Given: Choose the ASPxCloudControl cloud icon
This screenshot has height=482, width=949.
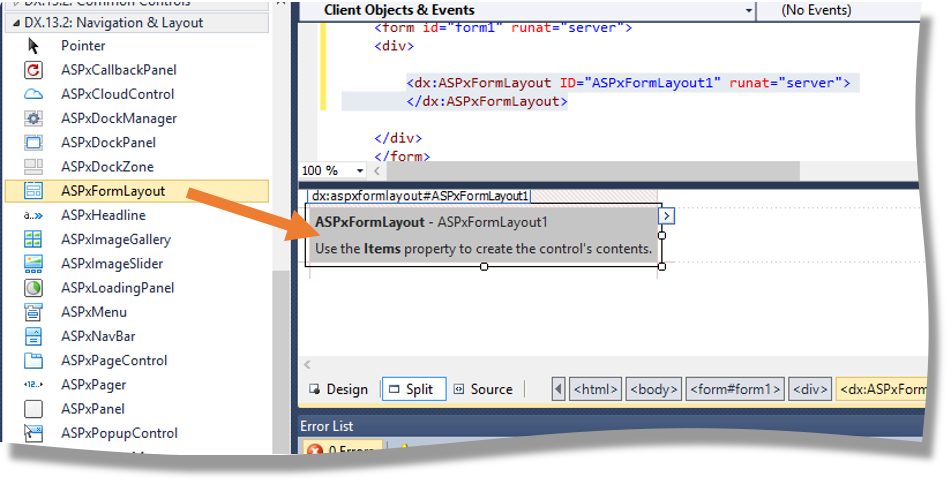Looking at the screenshot, I should pyautogui.click(x=33, y=94).
